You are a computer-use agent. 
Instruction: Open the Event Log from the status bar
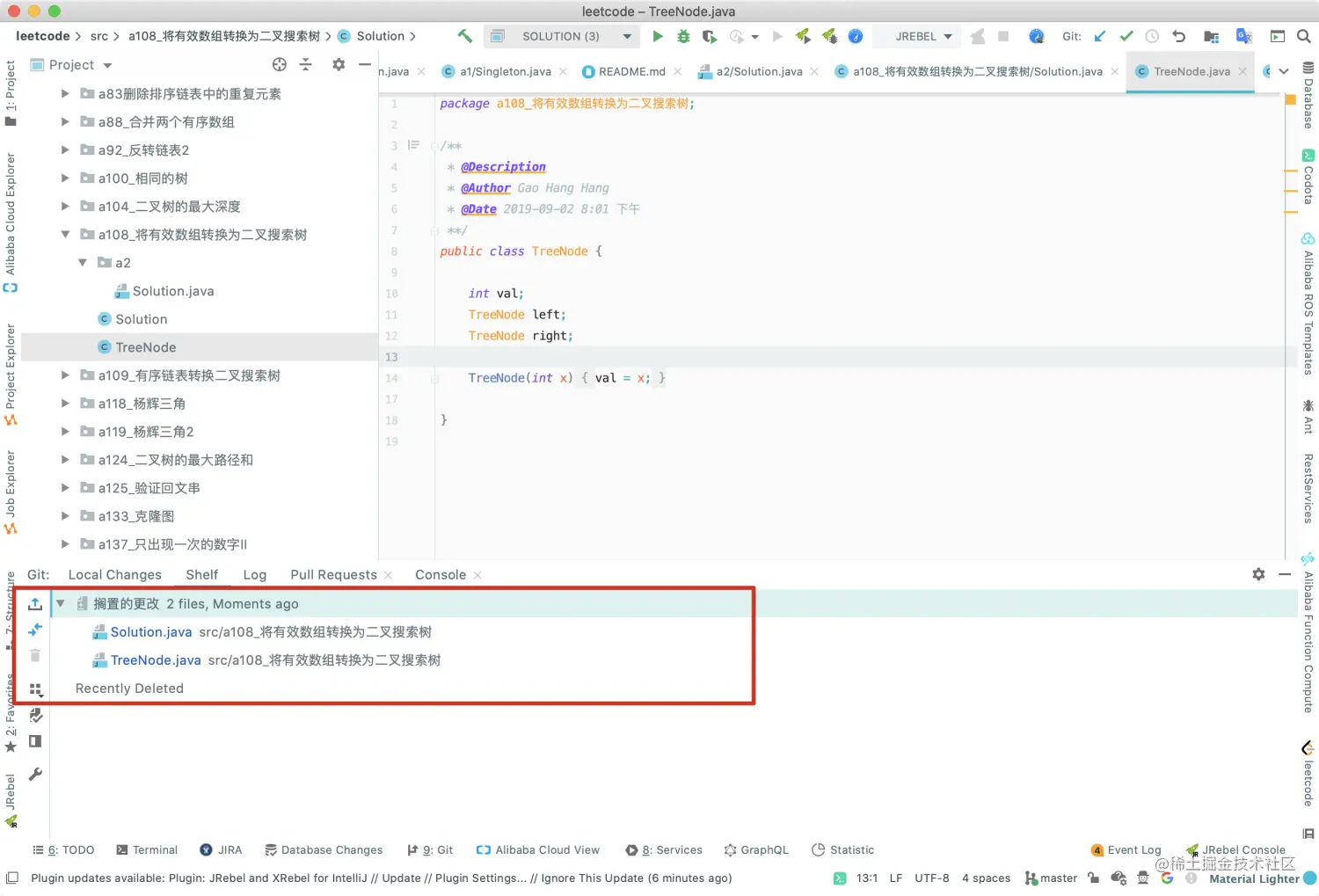click(1134, 849)
